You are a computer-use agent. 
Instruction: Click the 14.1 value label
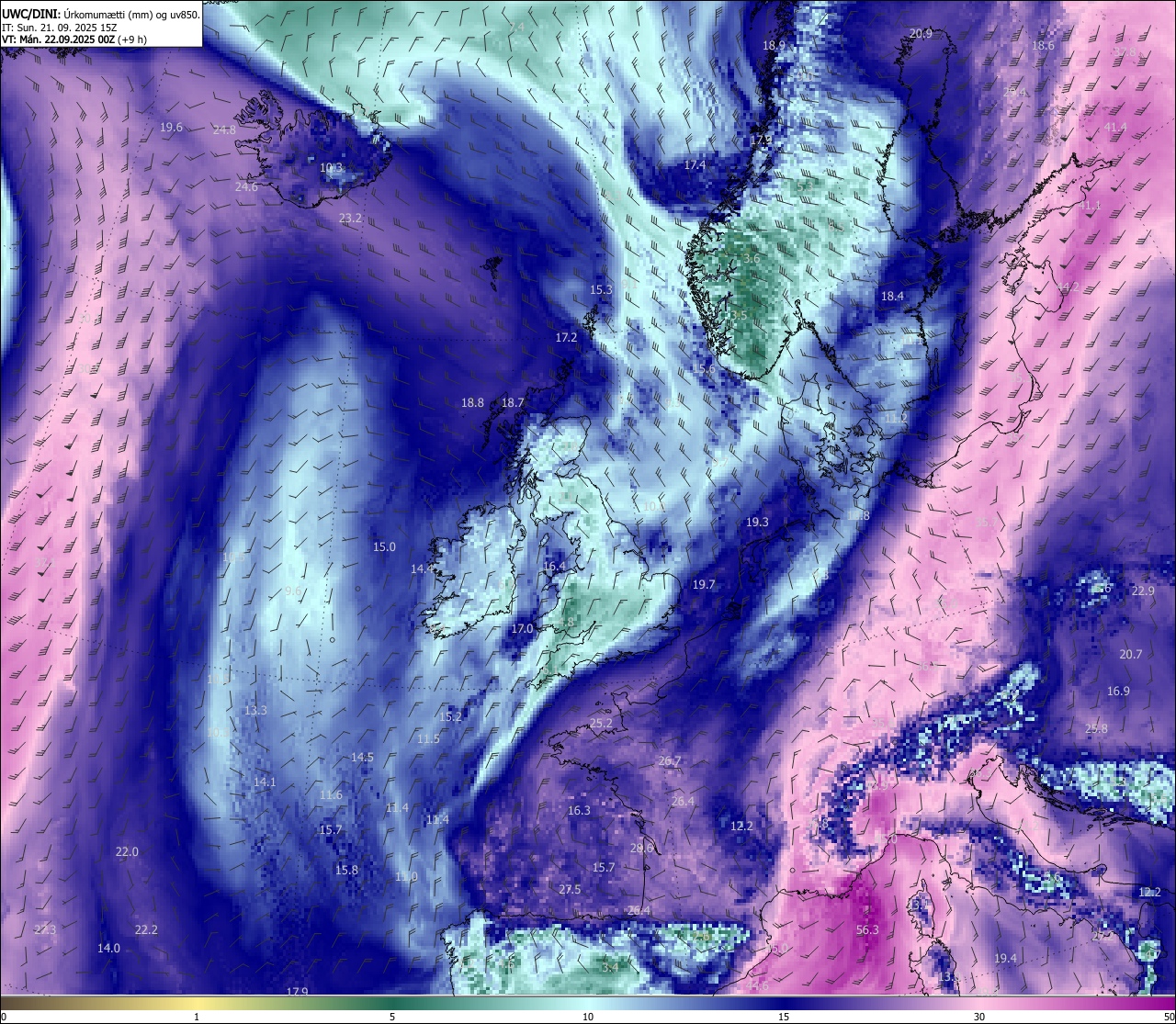point(265,782)
